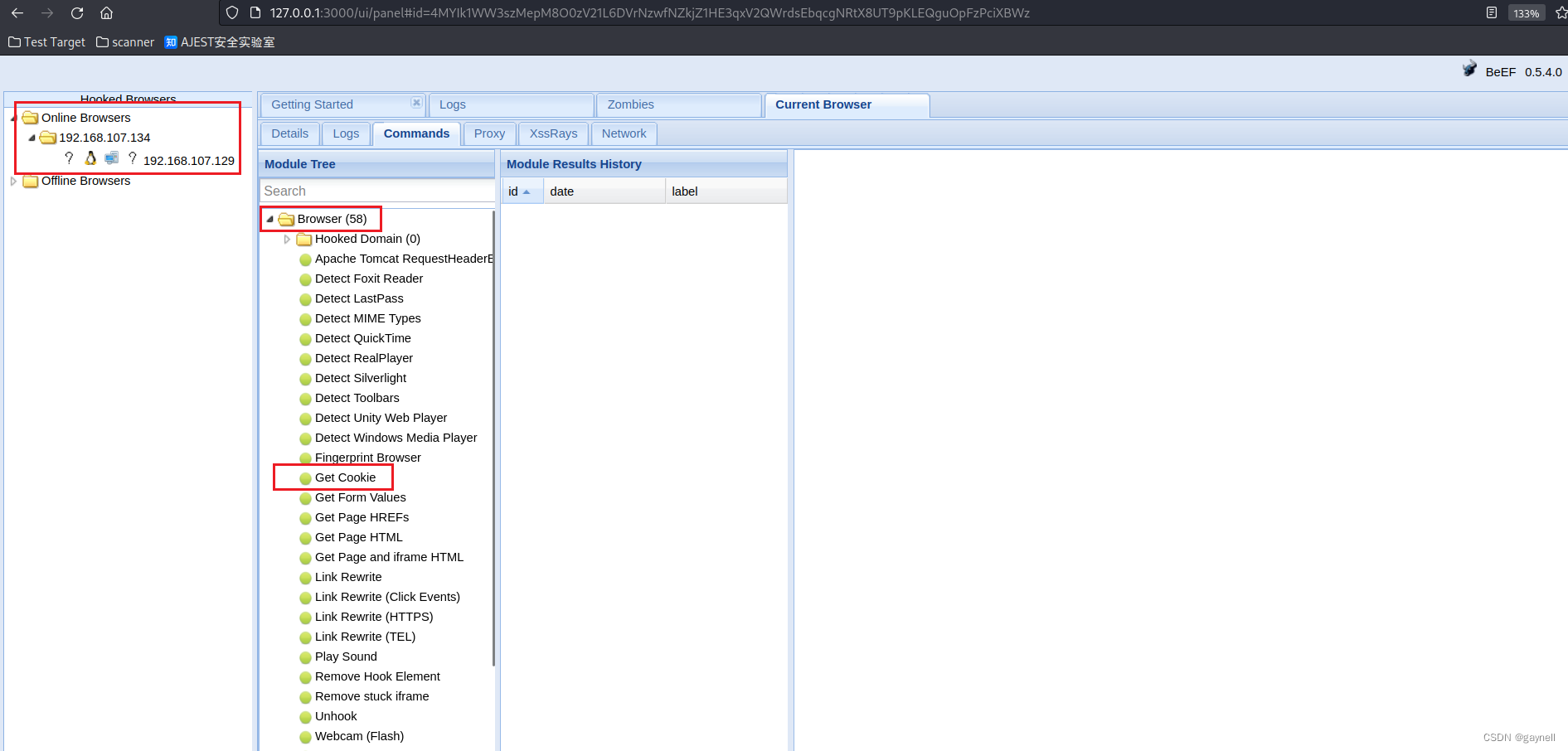Click the Linux penguin OS icon
Image resolution: width=1568 pixels, height=751 pixels.
[90, 158]
